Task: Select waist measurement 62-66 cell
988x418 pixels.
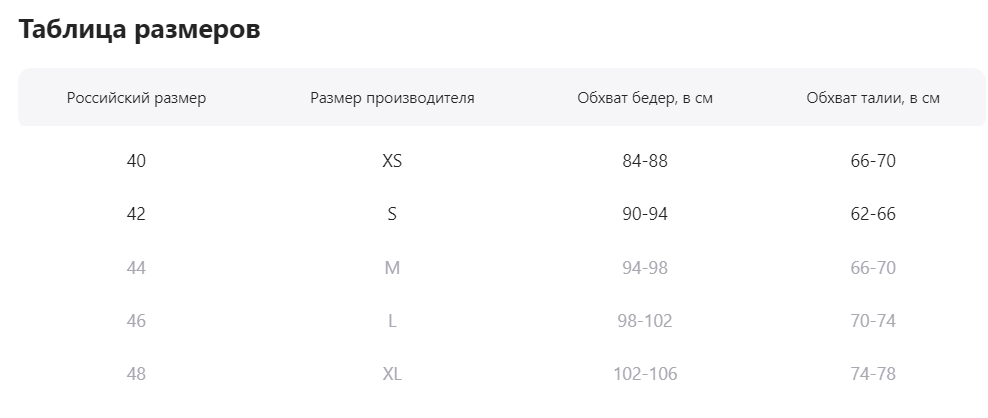Action: click(873, 214)
